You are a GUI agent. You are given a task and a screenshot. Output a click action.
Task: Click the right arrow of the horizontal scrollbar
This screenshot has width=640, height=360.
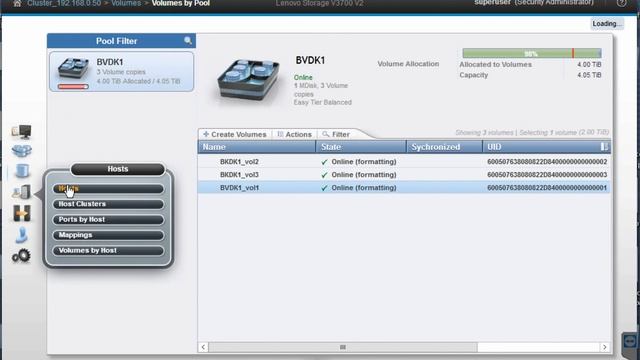click(604, 347)
